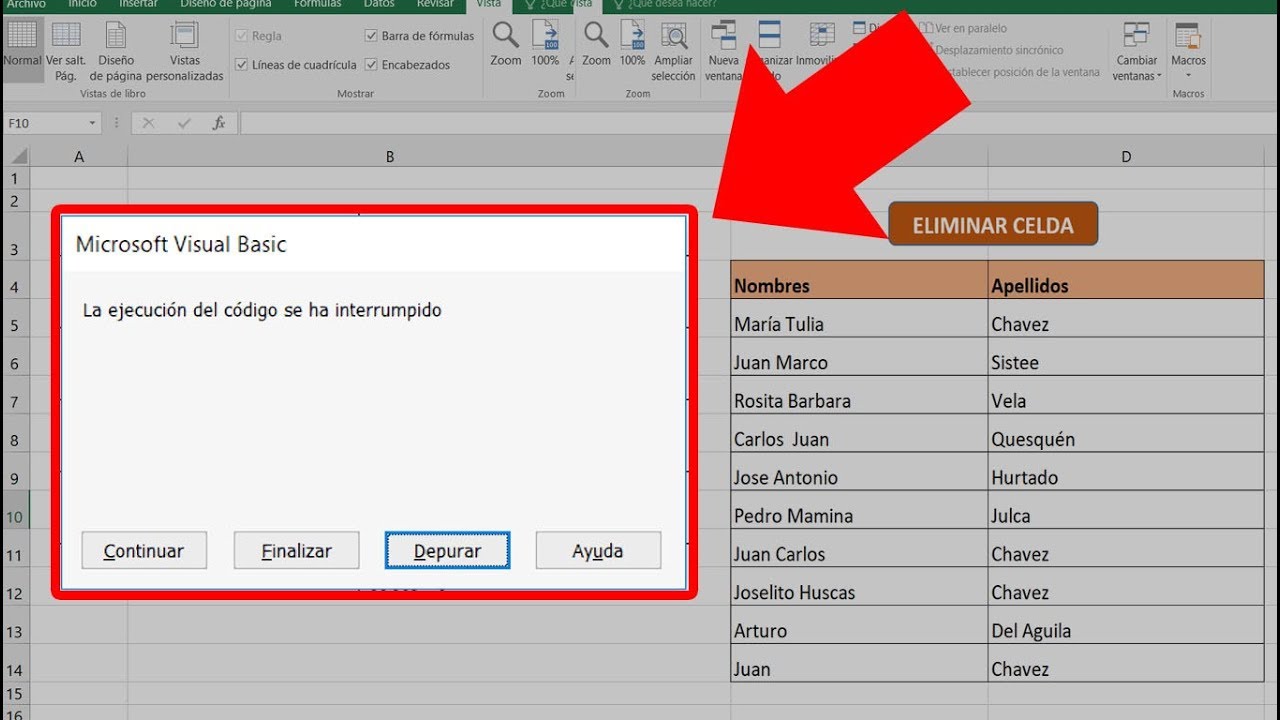Open Vistas personalizadas custom views
Image resolution: width=1280 pixels, height=720 pixels.
tap(185, 51)
